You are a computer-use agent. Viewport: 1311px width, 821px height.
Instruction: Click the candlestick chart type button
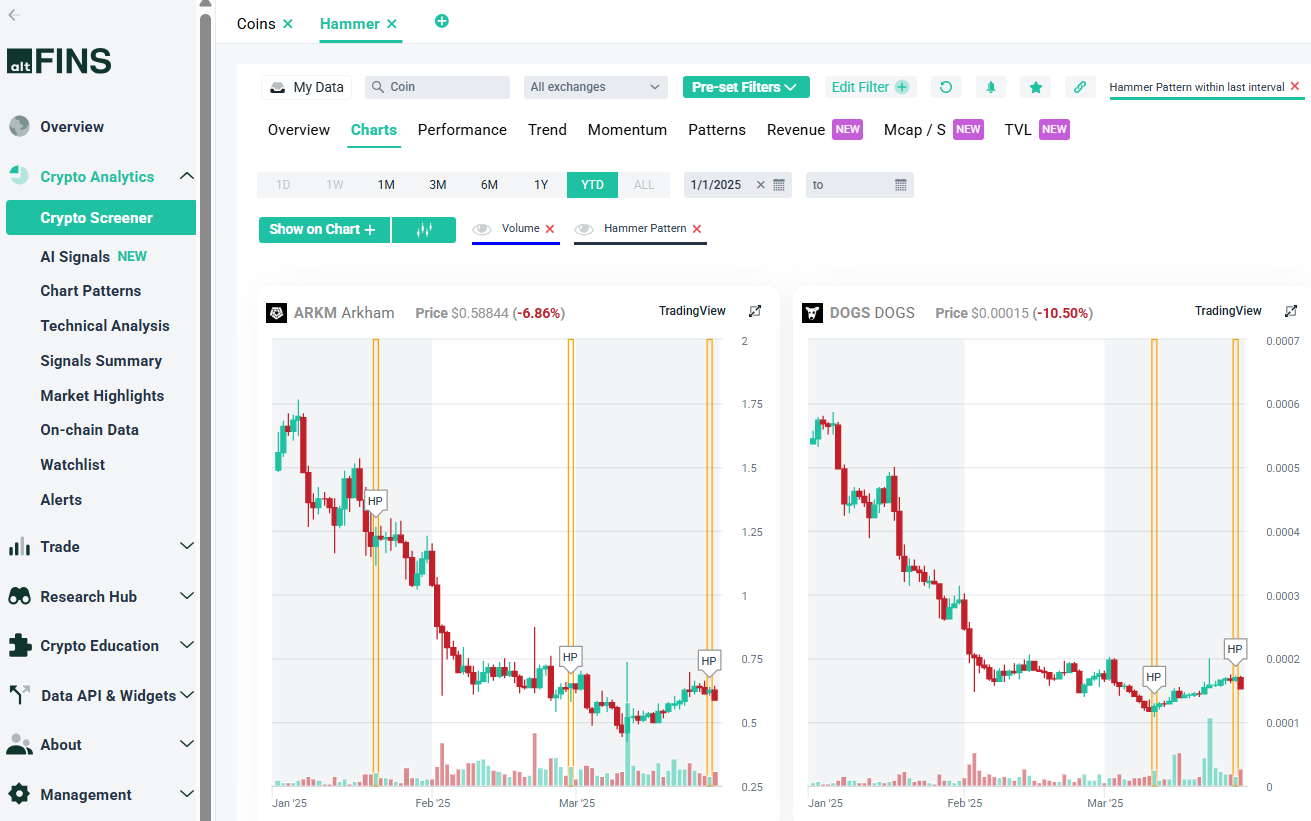(x=424, y=230)
